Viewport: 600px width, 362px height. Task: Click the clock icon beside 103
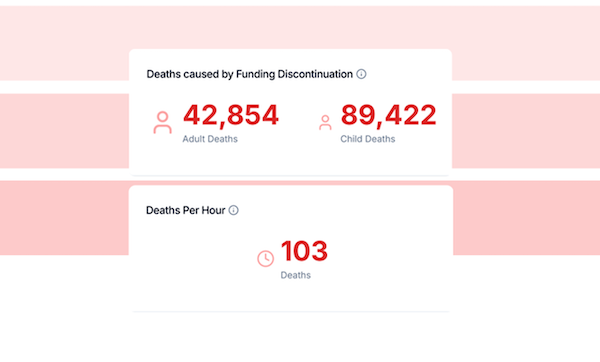point(266,259)
